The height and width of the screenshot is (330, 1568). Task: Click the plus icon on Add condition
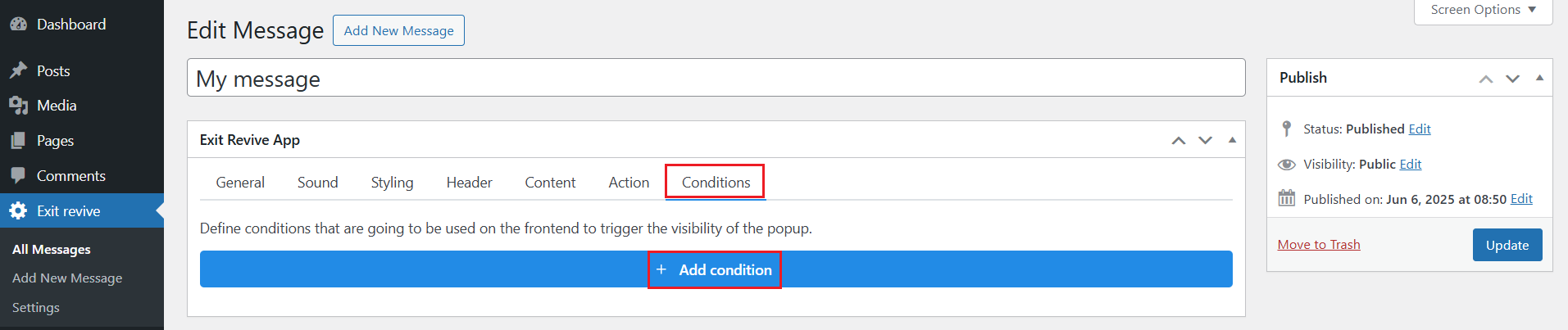[x=661, y=269]
